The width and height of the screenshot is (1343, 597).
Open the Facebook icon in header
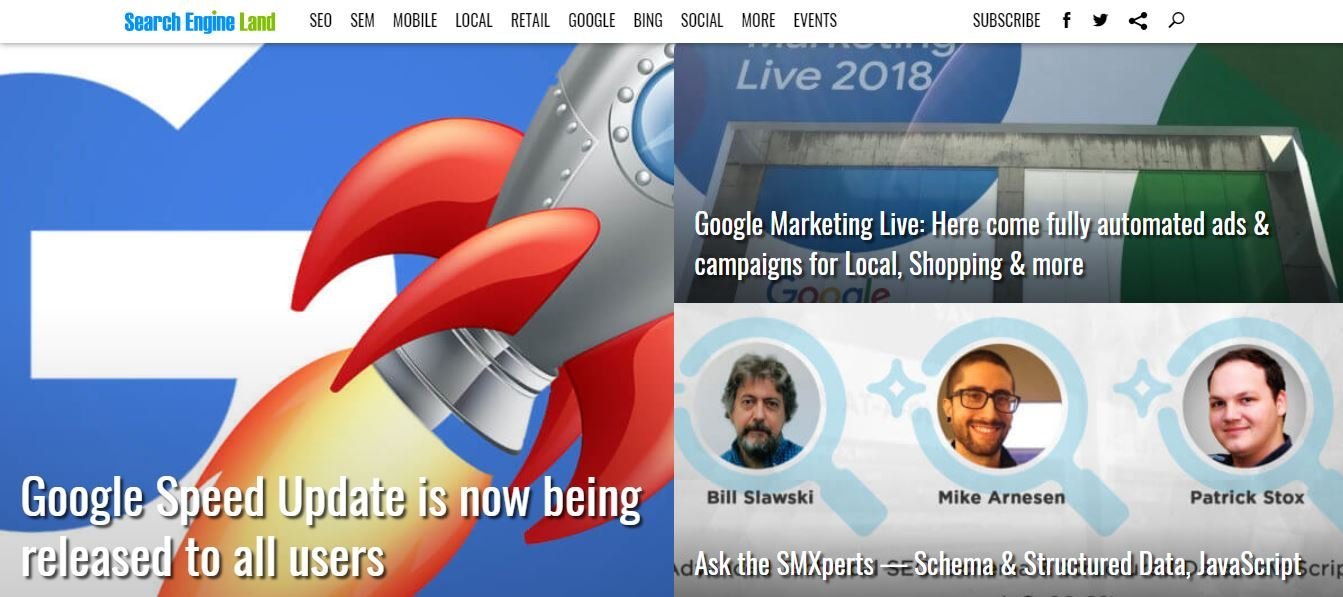[1067, 20]
